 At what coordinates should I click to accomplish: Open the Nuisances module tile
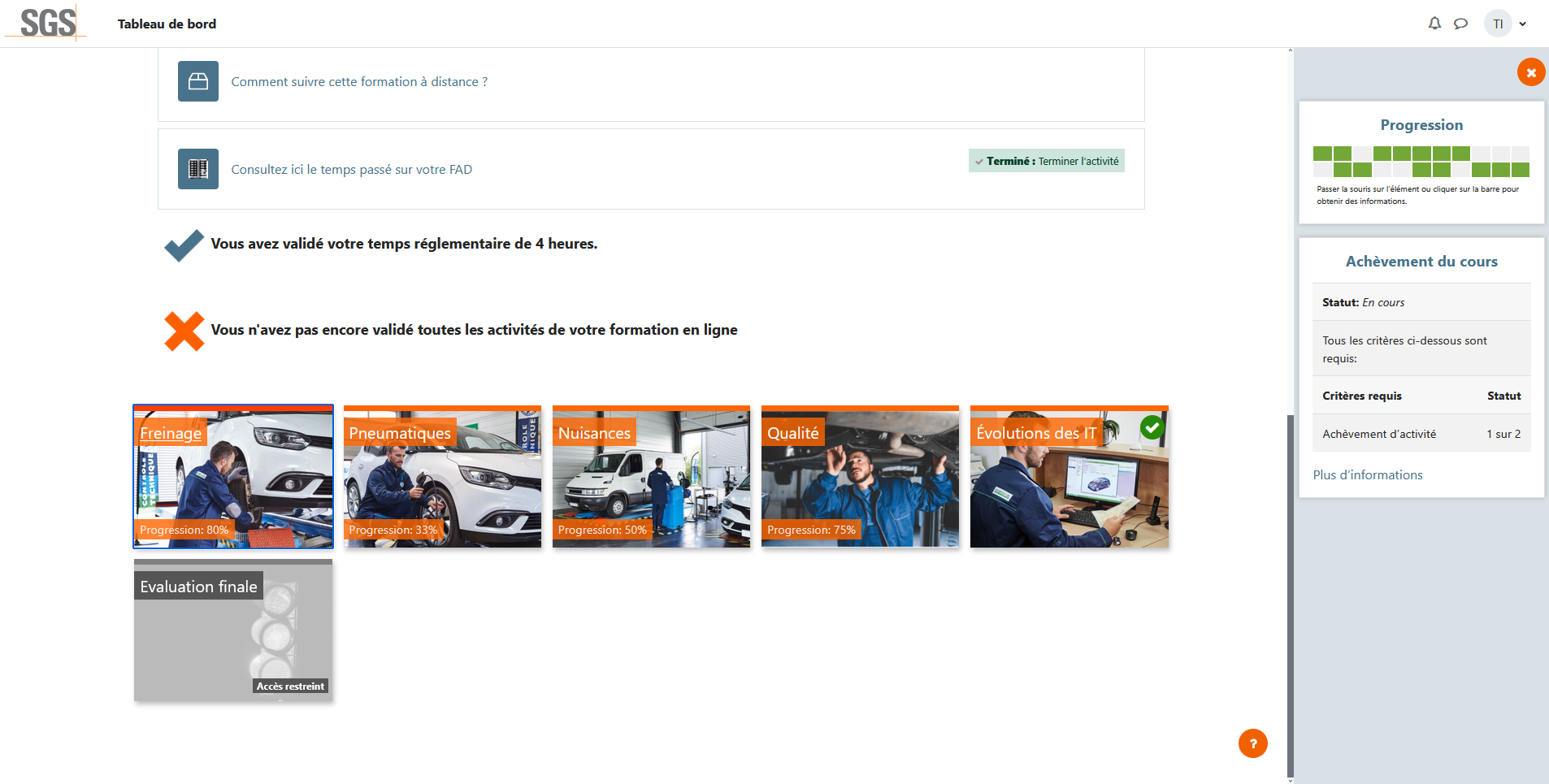pos(651,477)
